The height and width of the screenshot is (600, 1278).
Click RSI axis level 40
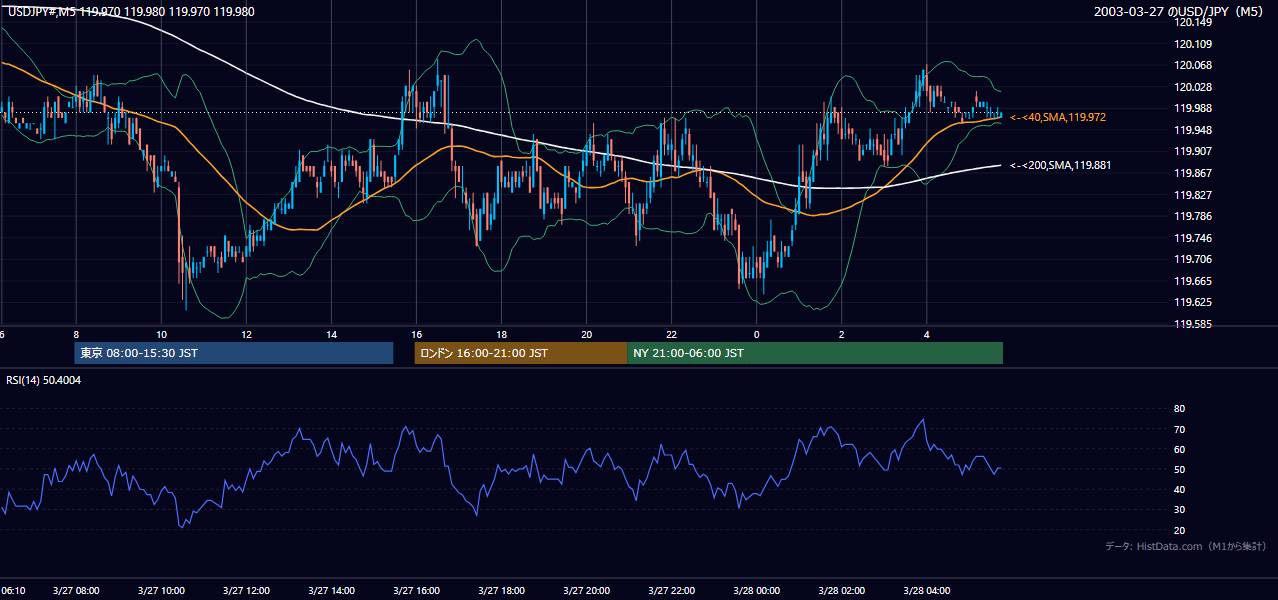tap(1179, 489)
